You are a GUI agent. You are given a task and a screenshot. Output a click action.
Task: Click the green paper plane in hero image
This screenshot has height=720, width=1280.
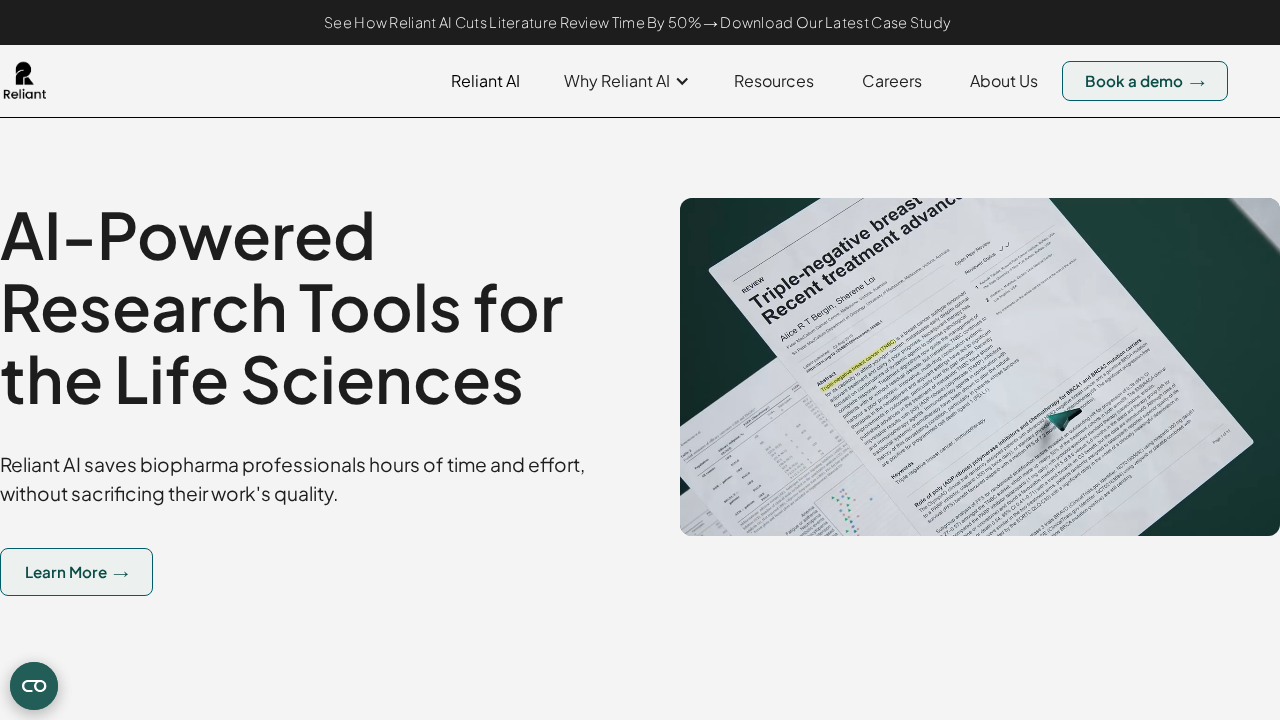pos(1062,418)
